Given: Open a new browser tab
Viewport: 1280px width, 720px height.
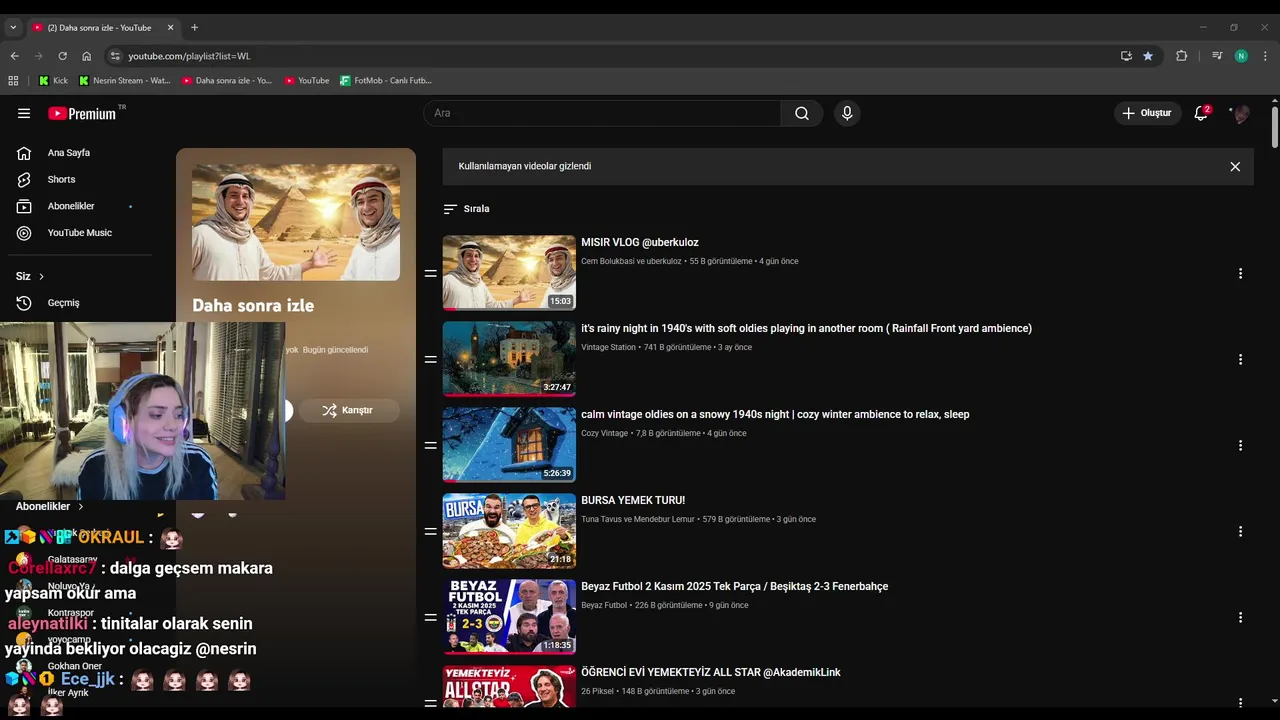Looking at the screenshot, I should (x=194, y=27).
